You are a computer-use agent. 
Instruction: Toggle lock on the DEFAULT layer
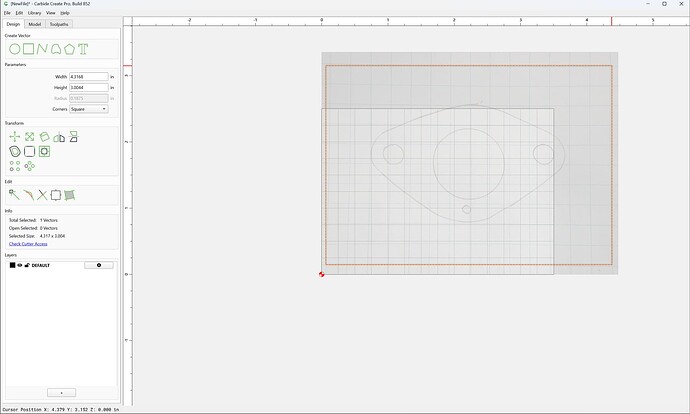click(27, 265)
